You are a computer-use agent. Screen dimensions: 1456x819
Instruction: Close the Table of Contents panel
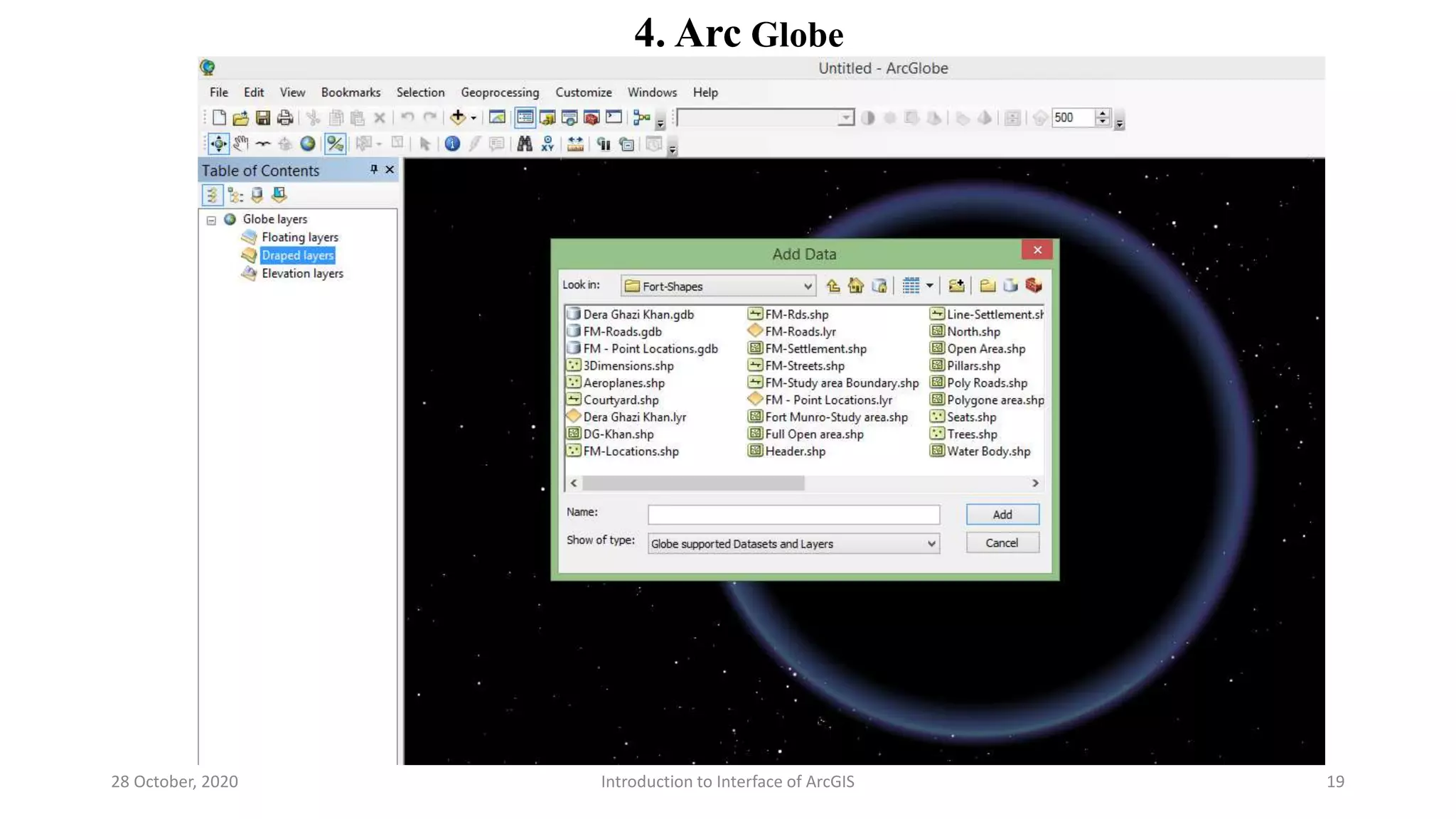point(390,169)
